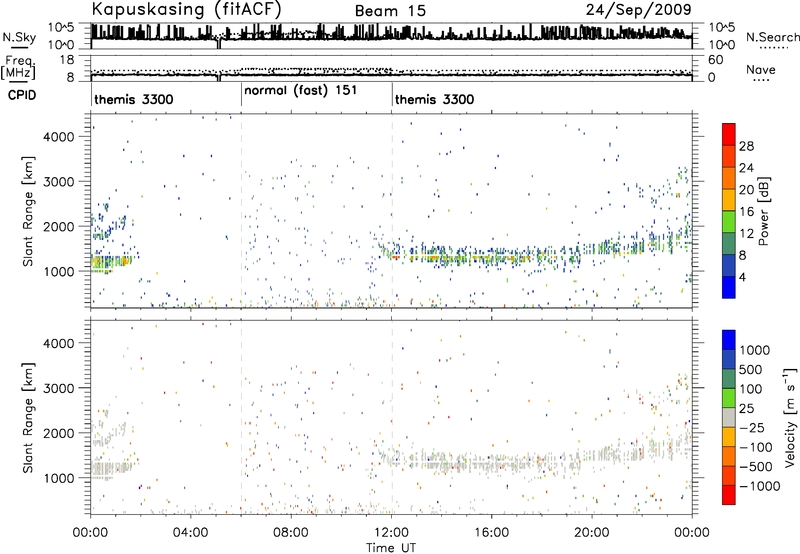Click the Velocity panel "Slant Range [km]" axis title
The width and height of the screenshot is (800, 554).
(x=28, y=418)
